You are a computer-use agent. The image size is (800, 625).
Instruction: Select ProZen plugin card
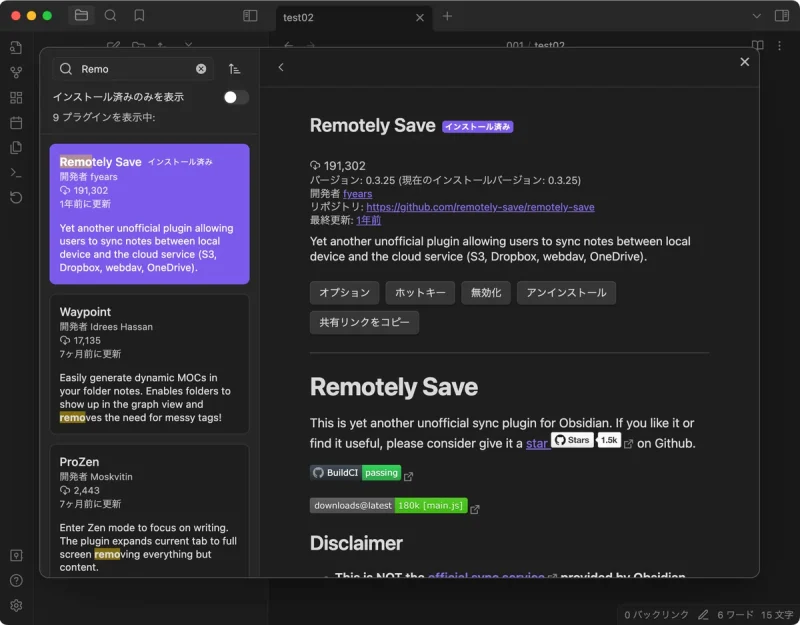coord(149,510)
